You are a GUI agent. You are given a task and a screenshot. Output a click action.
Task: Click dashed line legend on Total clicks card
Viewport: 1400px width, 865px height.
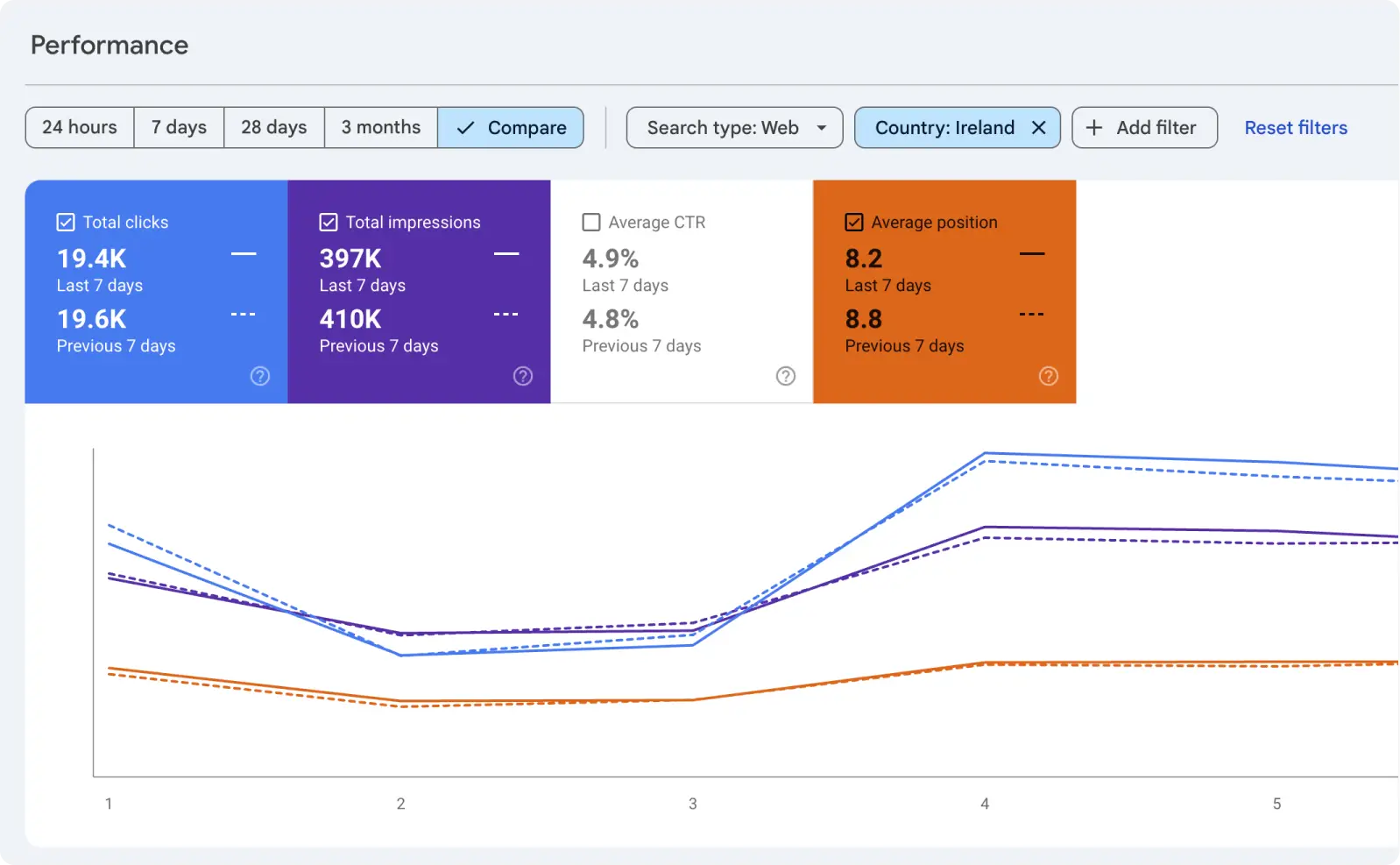[244, 314]
